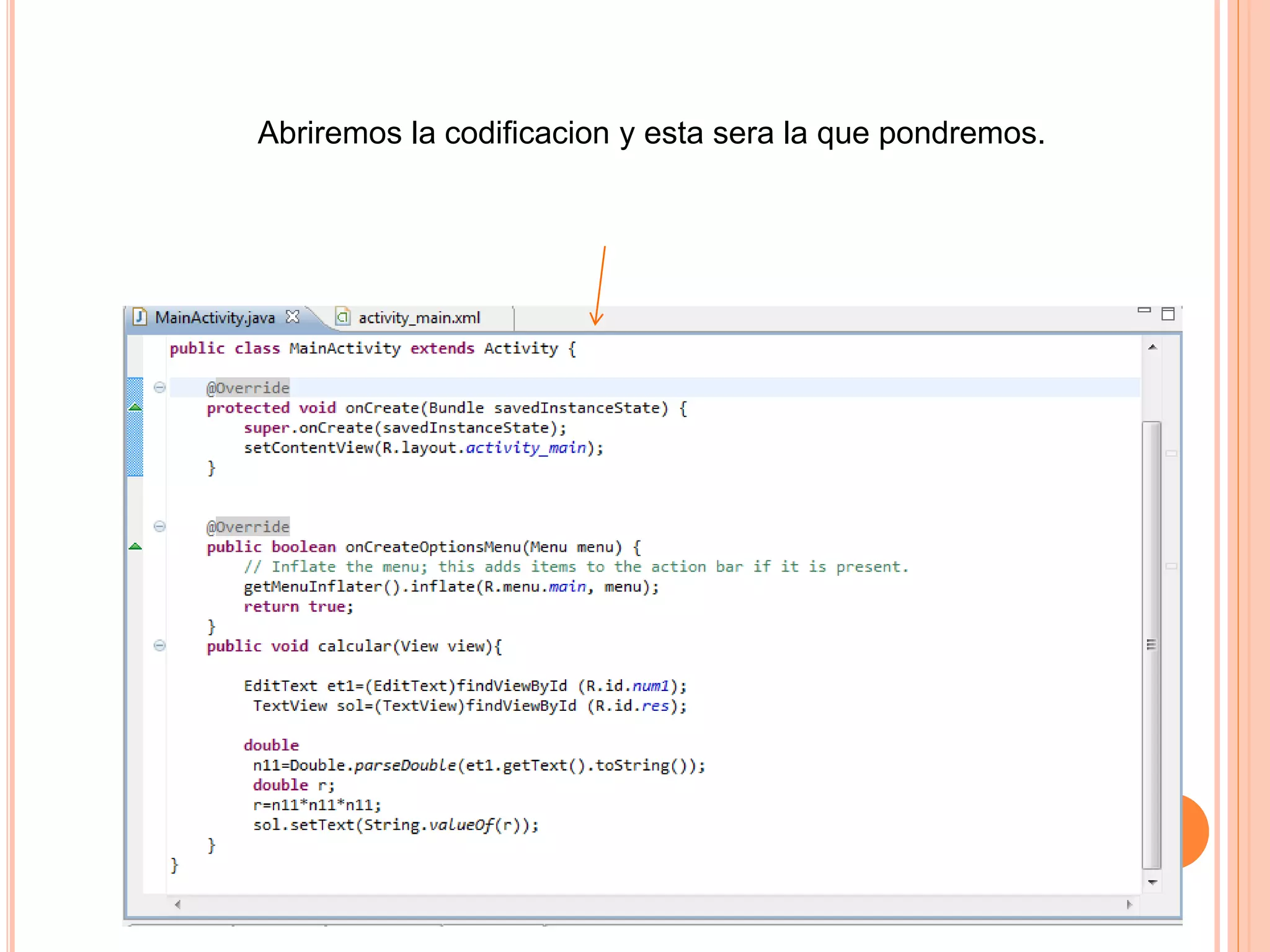Minimize the editor pane

click(x=1144, y=310)
